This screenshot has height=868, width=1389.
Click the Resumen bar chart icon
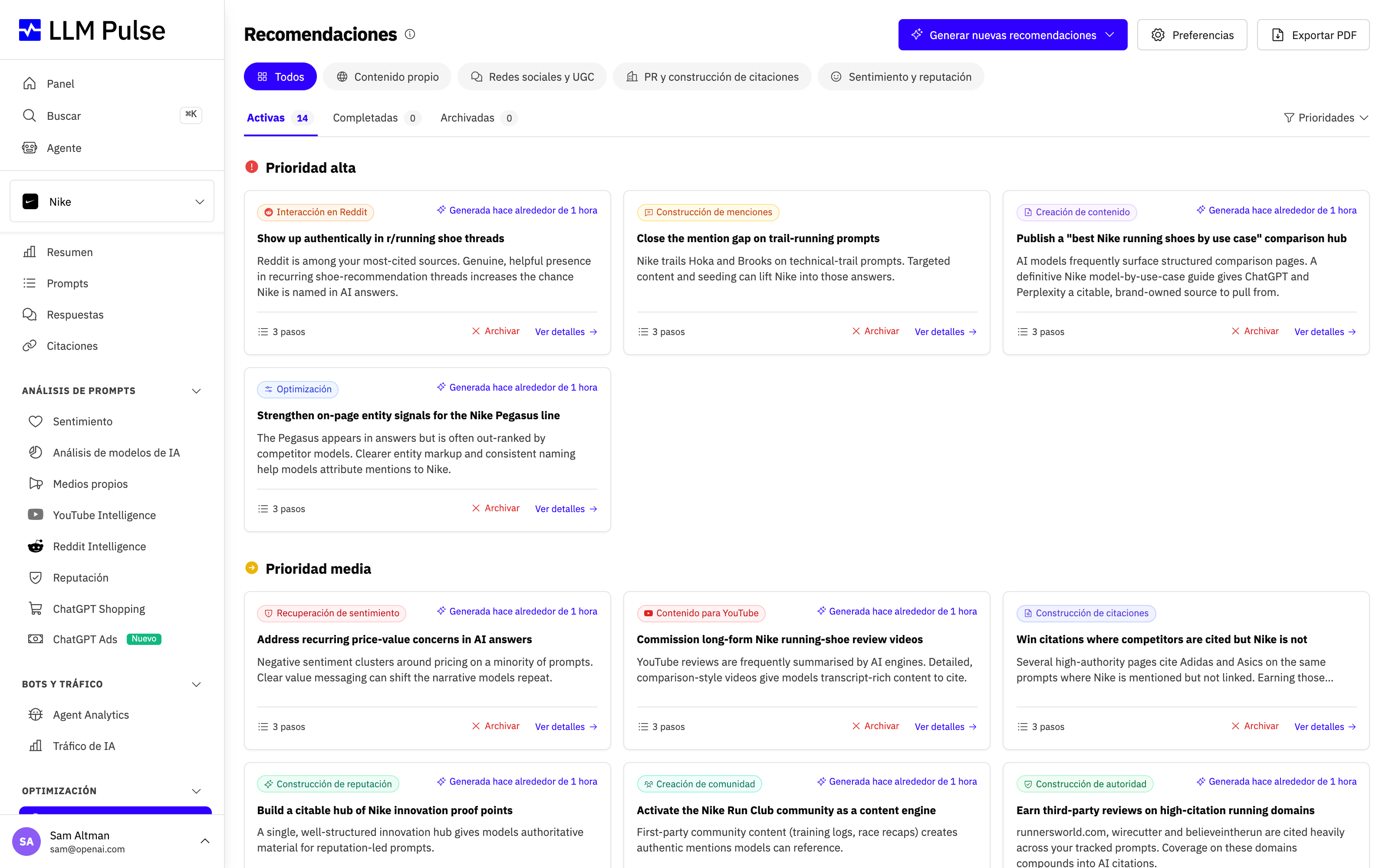(29, 252)
